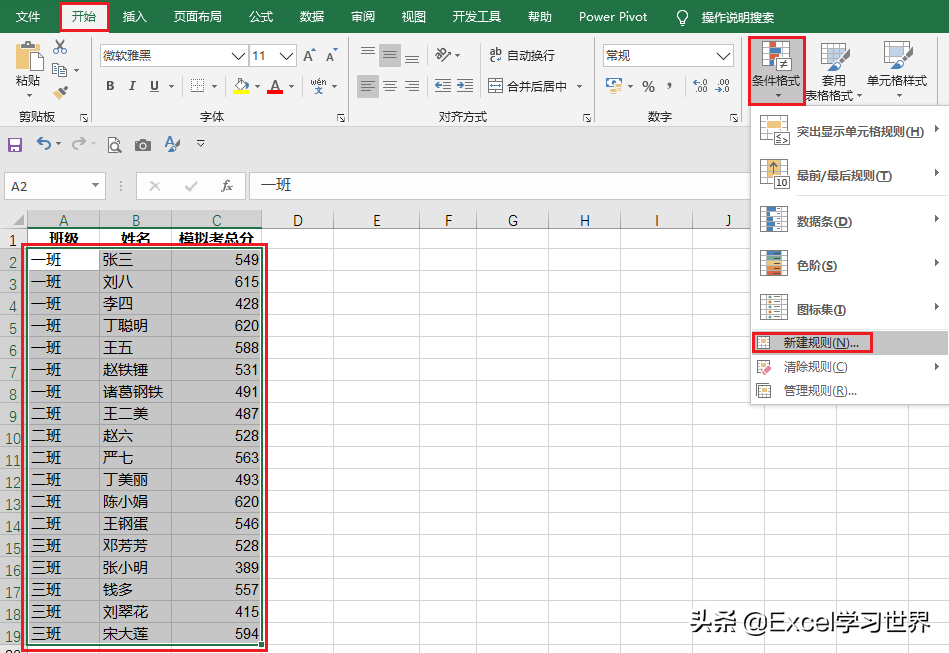Switch to the 数据 tab
The height and width of the screenshot is (653, 949).
click(312, 16)
